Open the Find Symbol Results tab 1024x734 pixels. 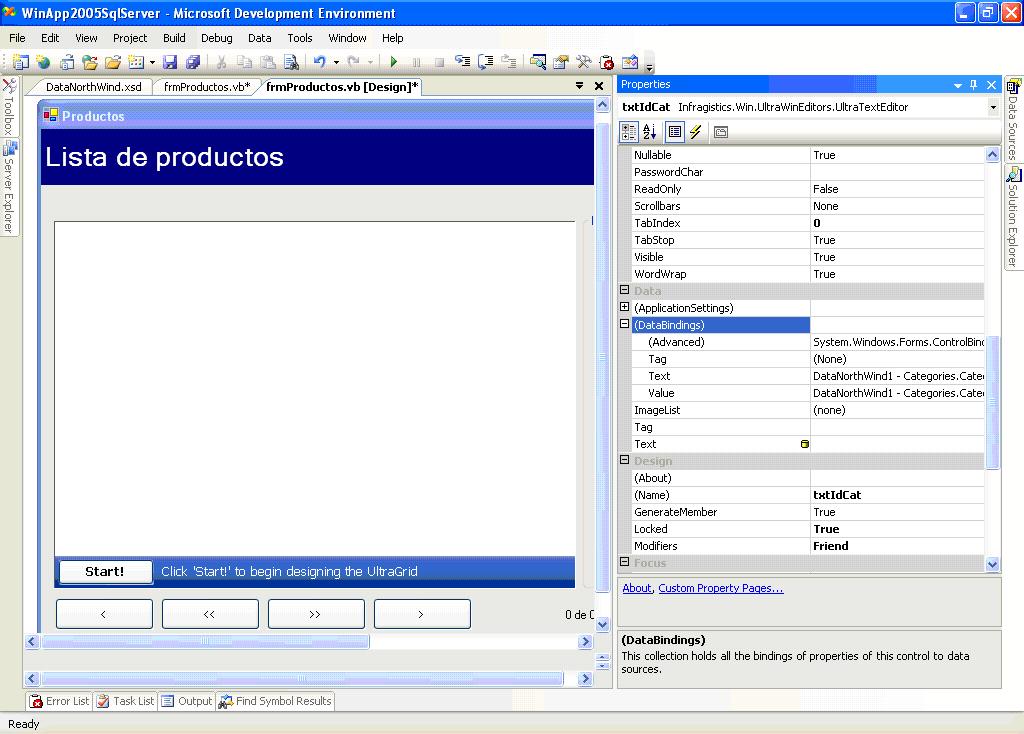(x=276, y=701)
